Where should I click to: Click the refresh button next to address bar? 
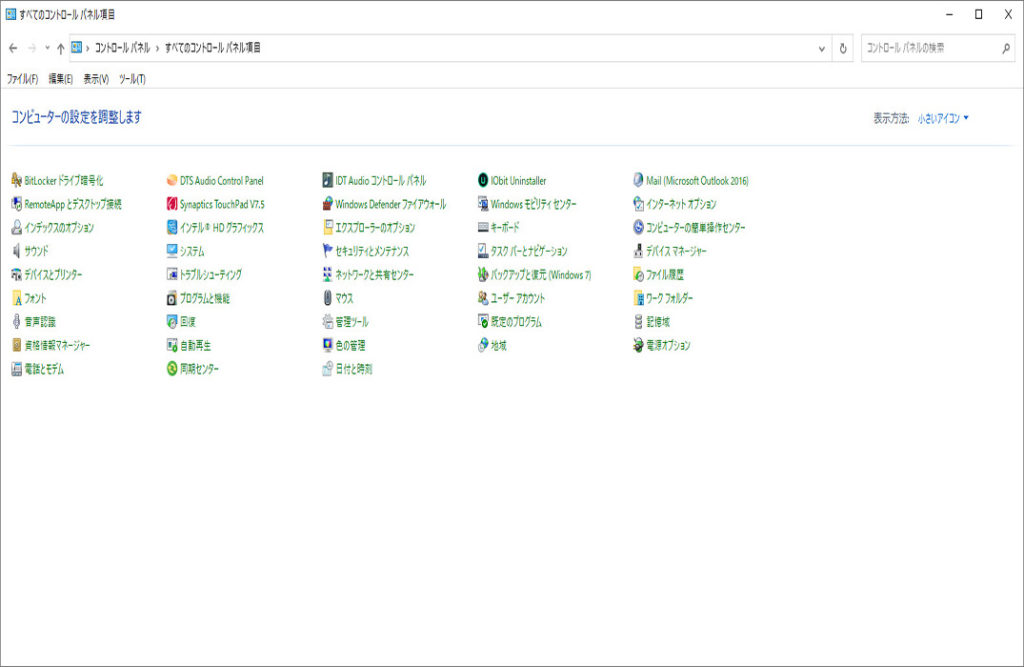(x=844, y=48)
